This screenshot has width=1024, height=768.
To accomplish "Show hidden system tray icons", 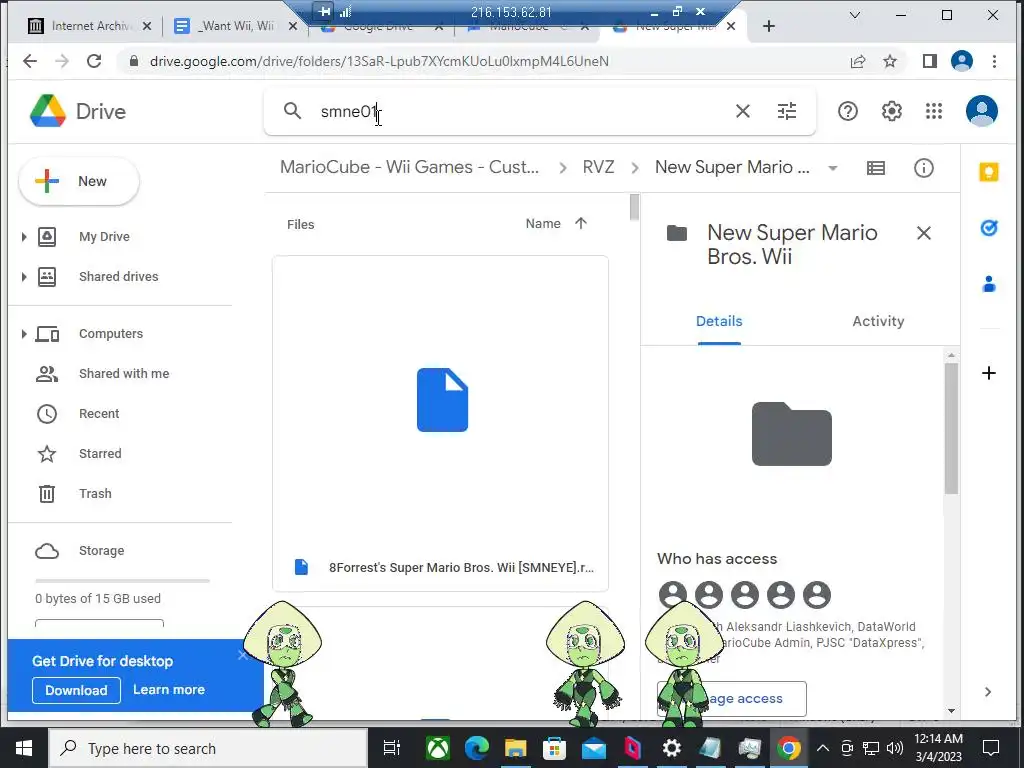I will 823,748.
